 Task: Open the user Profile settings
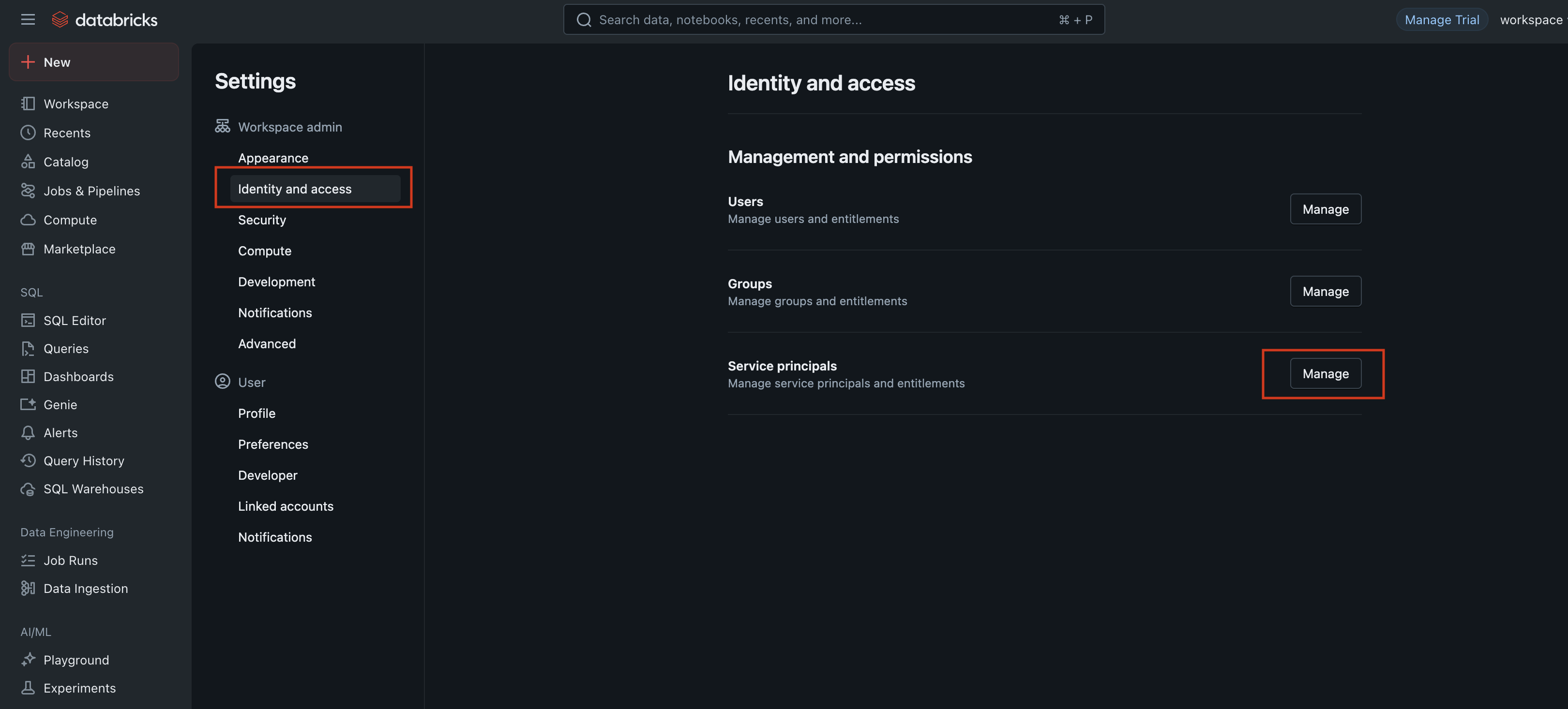point(256,414)
